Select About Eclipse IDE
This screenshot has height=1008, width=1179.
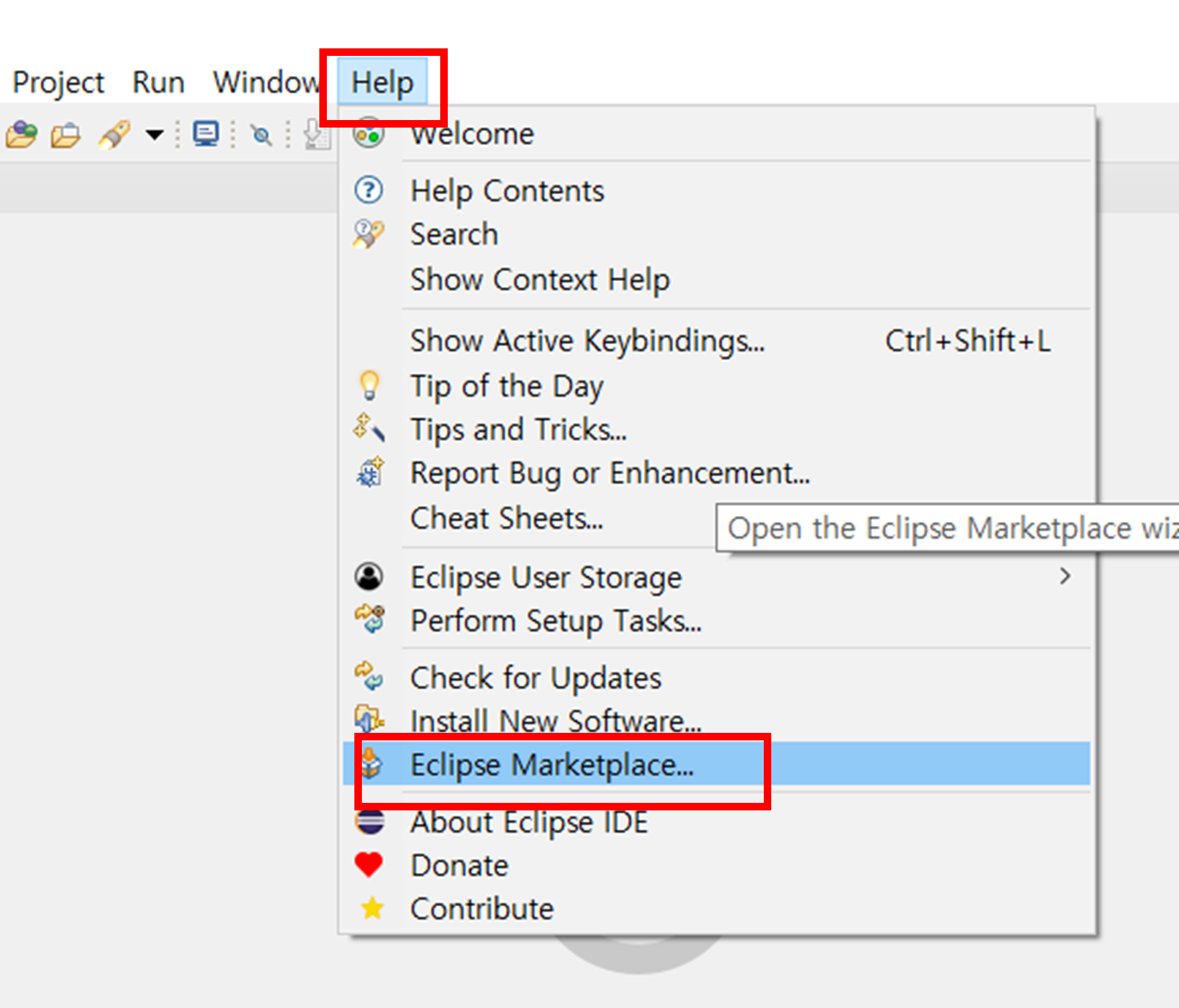tap(715, 822)
